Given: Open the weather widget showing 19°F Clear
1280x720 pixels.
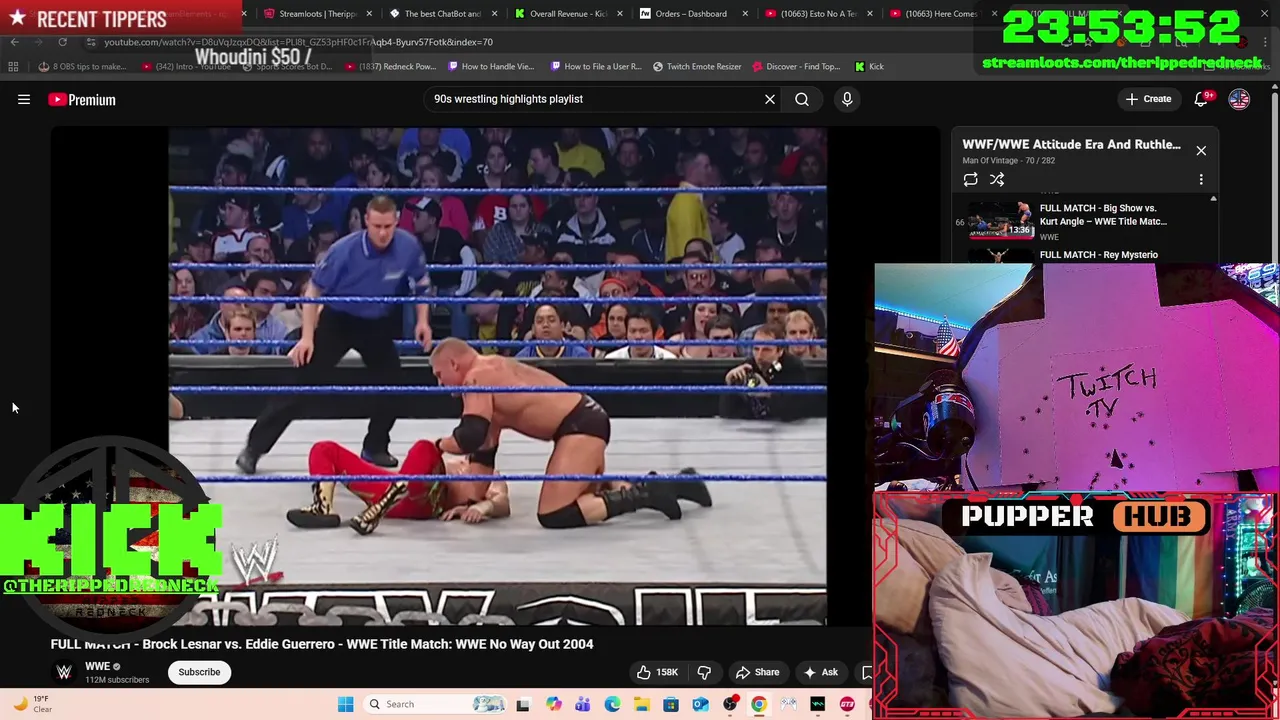Looking at the screenshot, I should (30, 704).
